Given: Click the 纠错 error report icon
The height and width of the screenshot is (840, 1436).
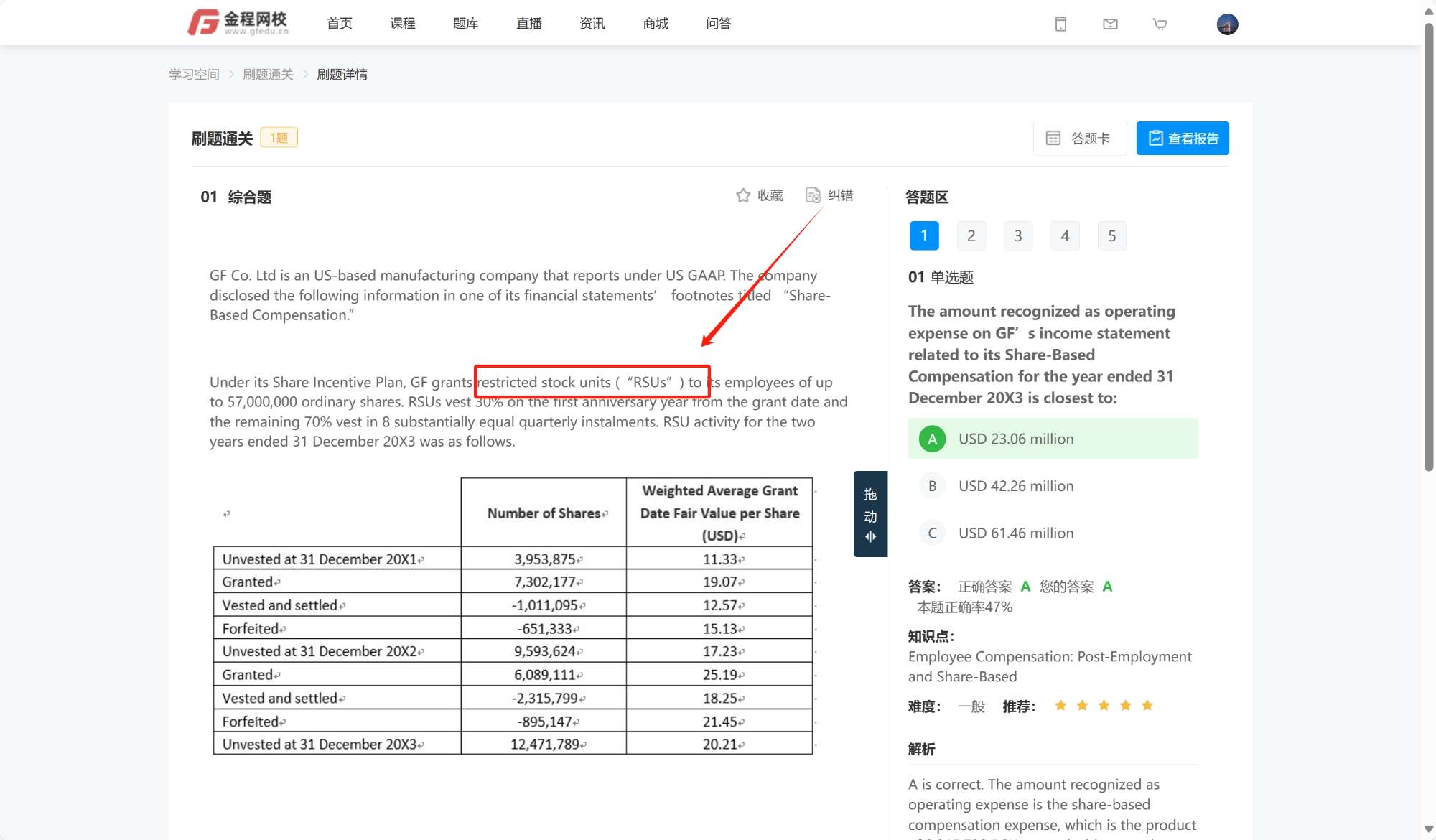Looking at the screenshot, I should [813, 195].
